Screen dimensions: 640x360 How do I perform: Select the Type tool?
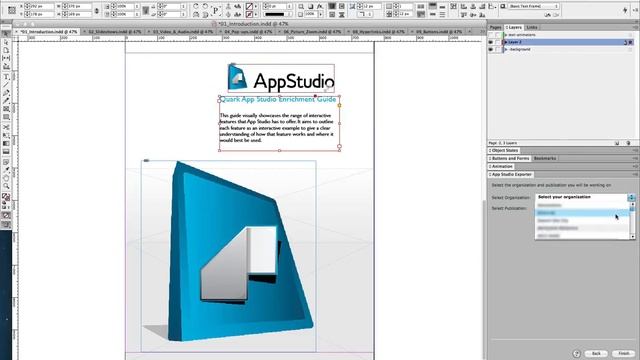coord(6,77)
